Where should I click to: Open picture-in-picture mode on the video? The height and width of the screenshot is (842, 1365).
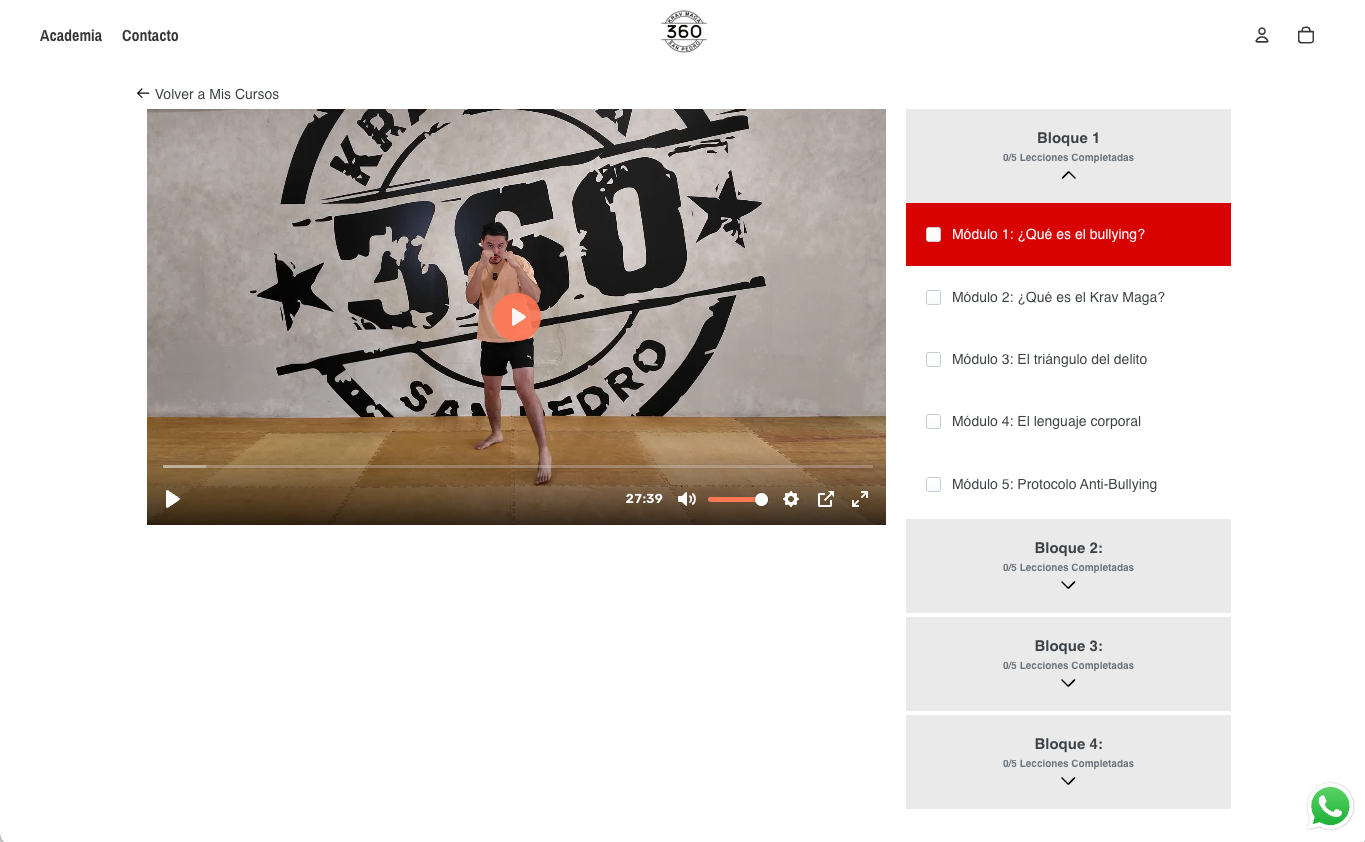[x=826, y=499]
